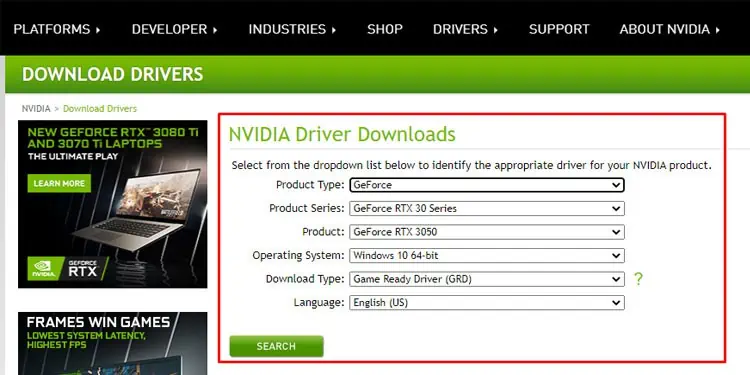Click the Frames Win Games banner

coord(113,343)
